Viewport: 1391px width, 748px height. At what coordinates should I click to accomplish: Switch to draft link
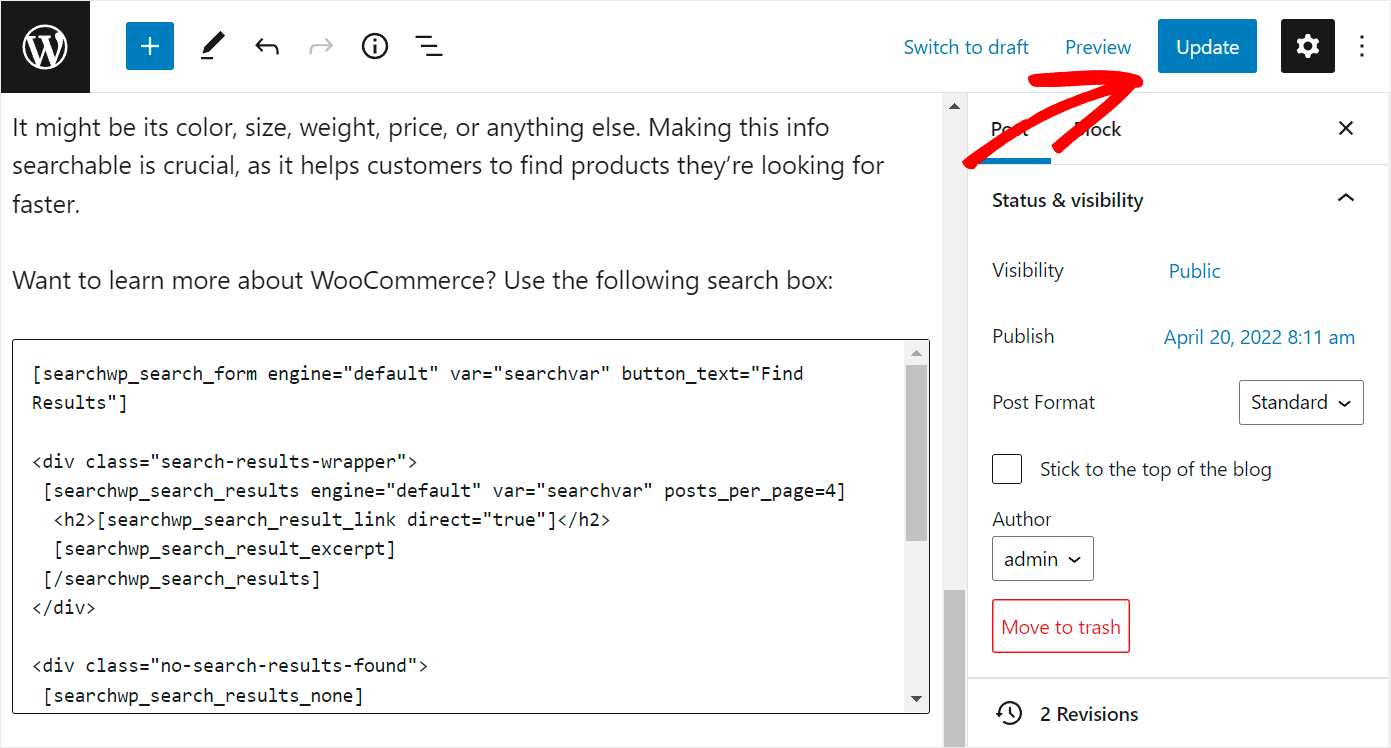[x=966, y=47]
